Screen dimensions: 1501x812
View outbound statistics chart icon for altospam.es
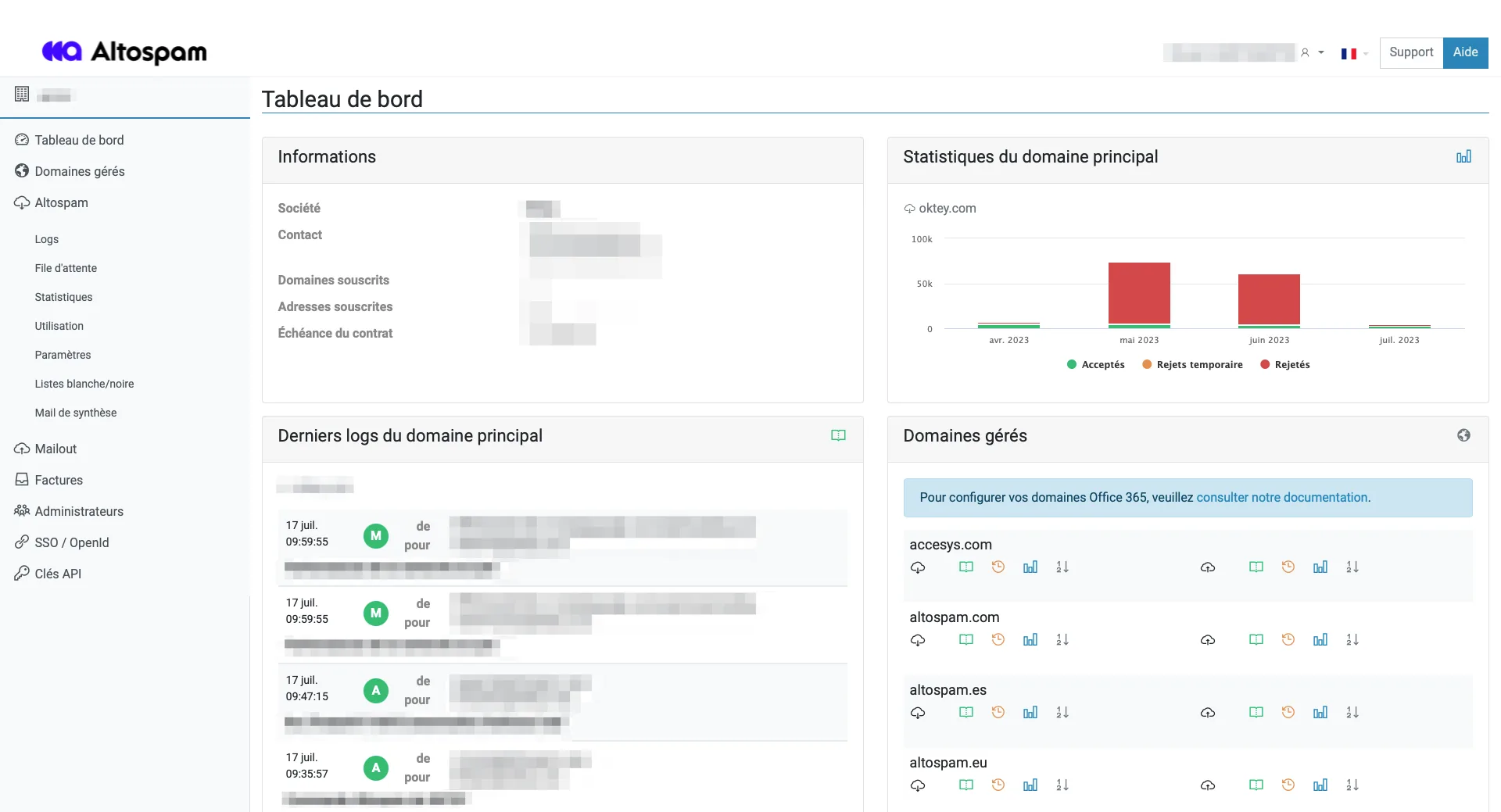(x=1320, y=713)
